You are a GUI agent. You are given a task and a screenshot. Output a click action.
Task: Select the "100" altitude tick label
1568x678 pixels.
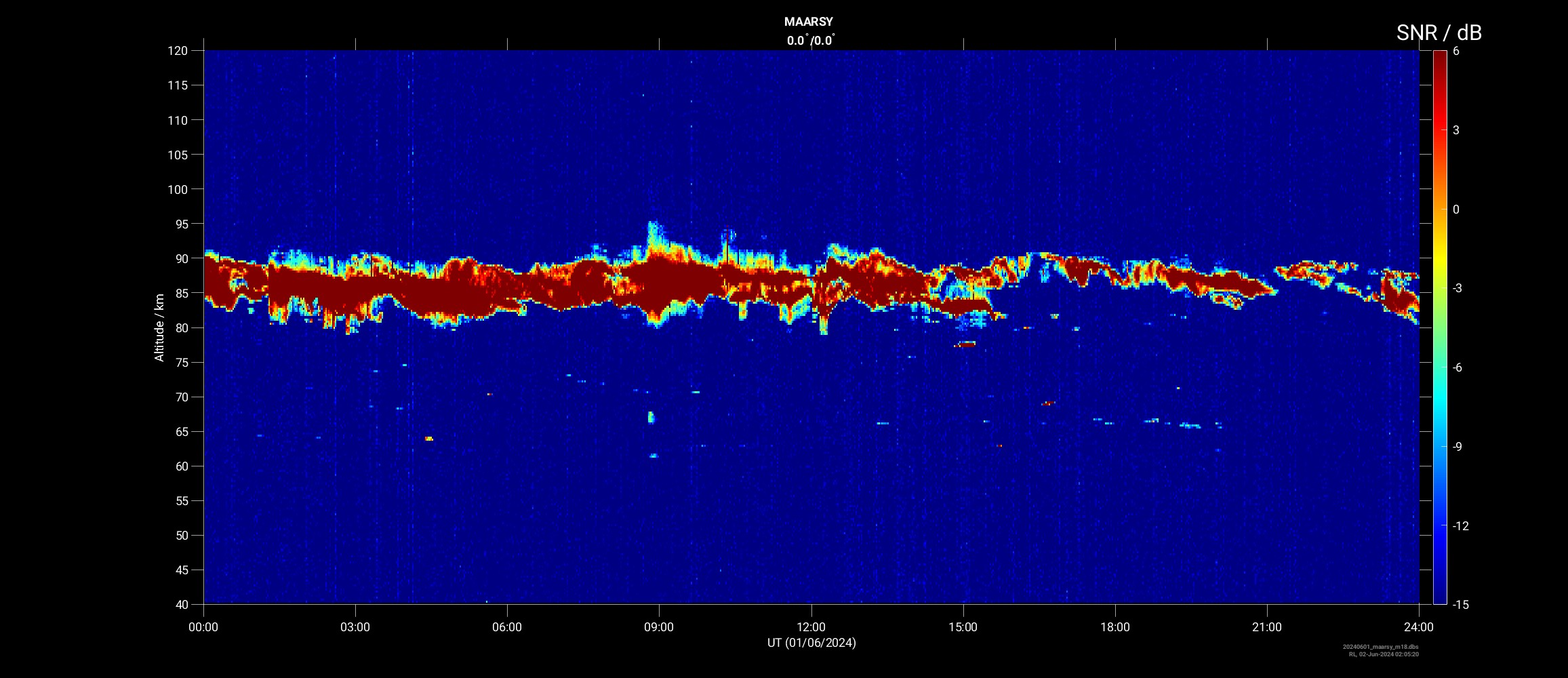178,189
